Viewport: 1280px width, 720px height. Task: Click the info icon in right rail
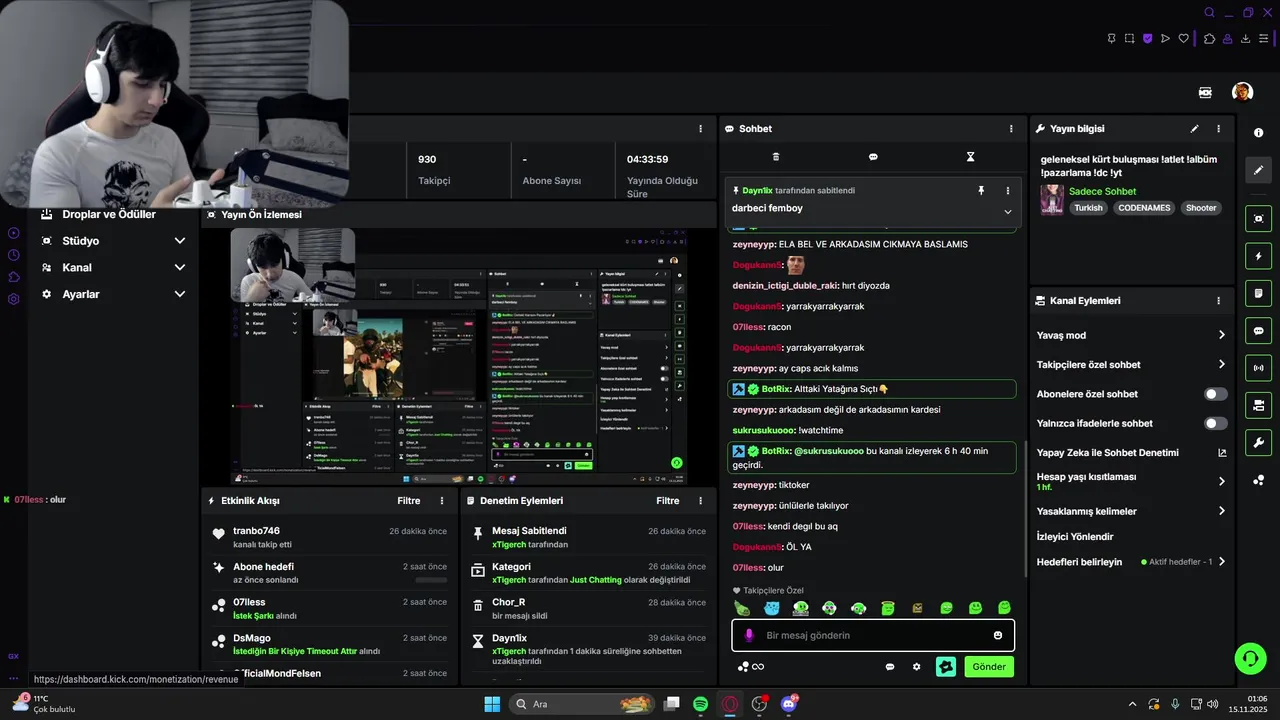tap(1258, 133)
